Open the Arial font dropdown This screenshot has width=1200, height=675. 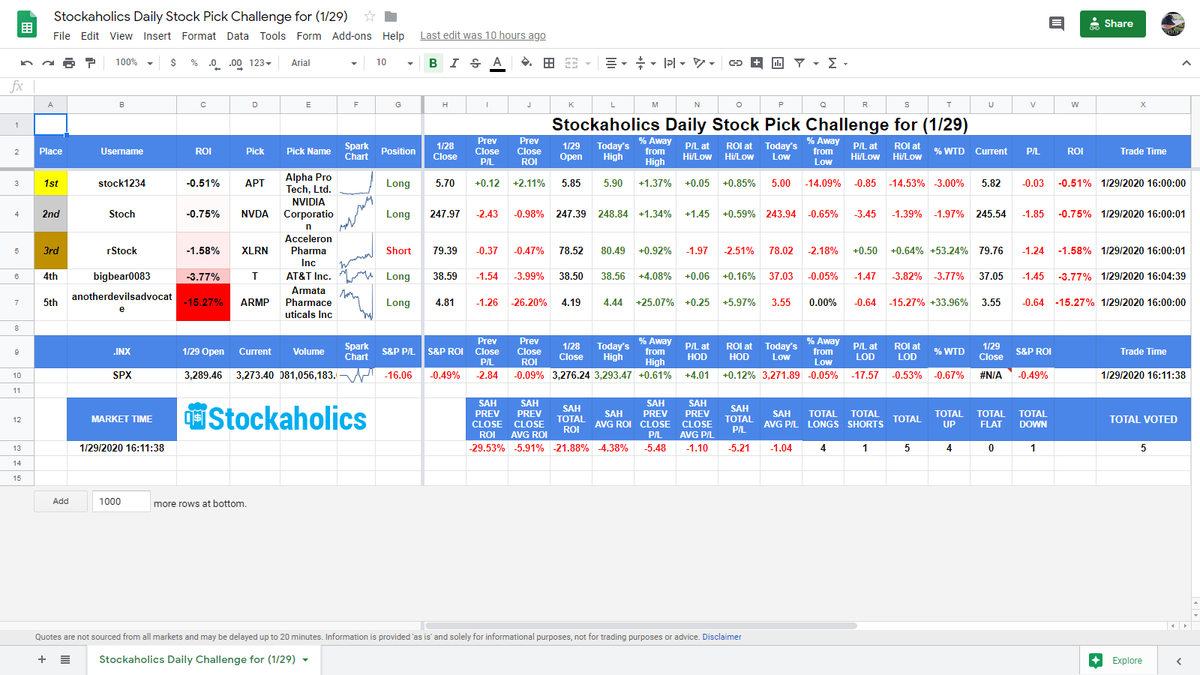[x=324, y=63]
